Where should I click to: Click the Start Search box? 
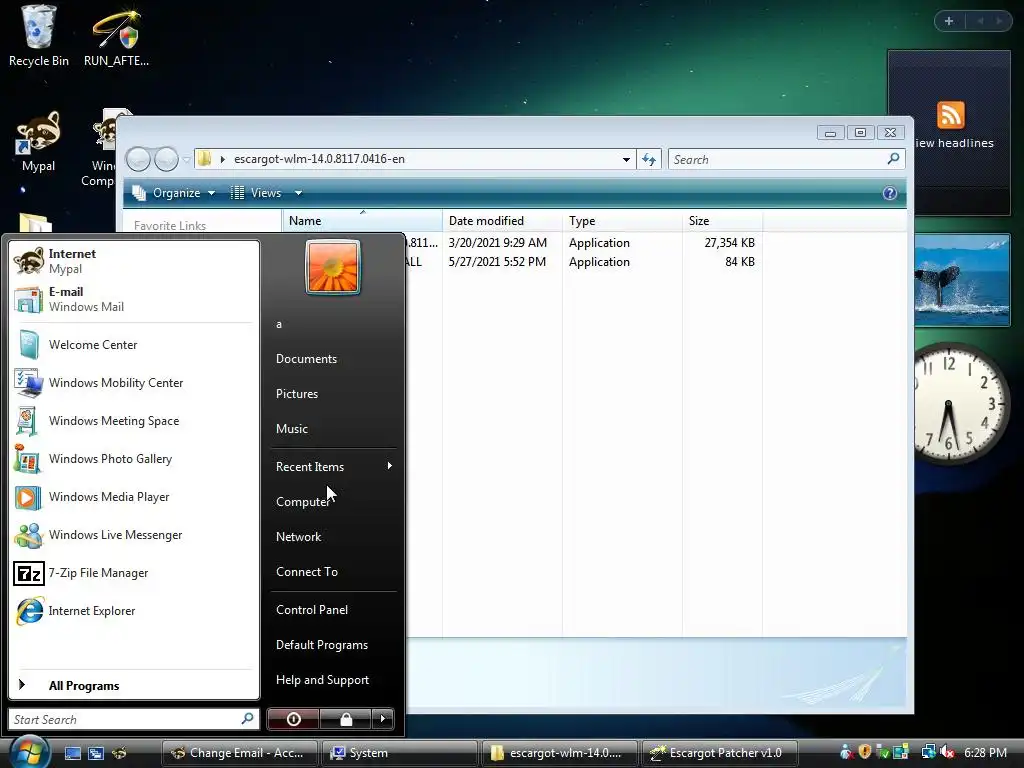point(134,719)
